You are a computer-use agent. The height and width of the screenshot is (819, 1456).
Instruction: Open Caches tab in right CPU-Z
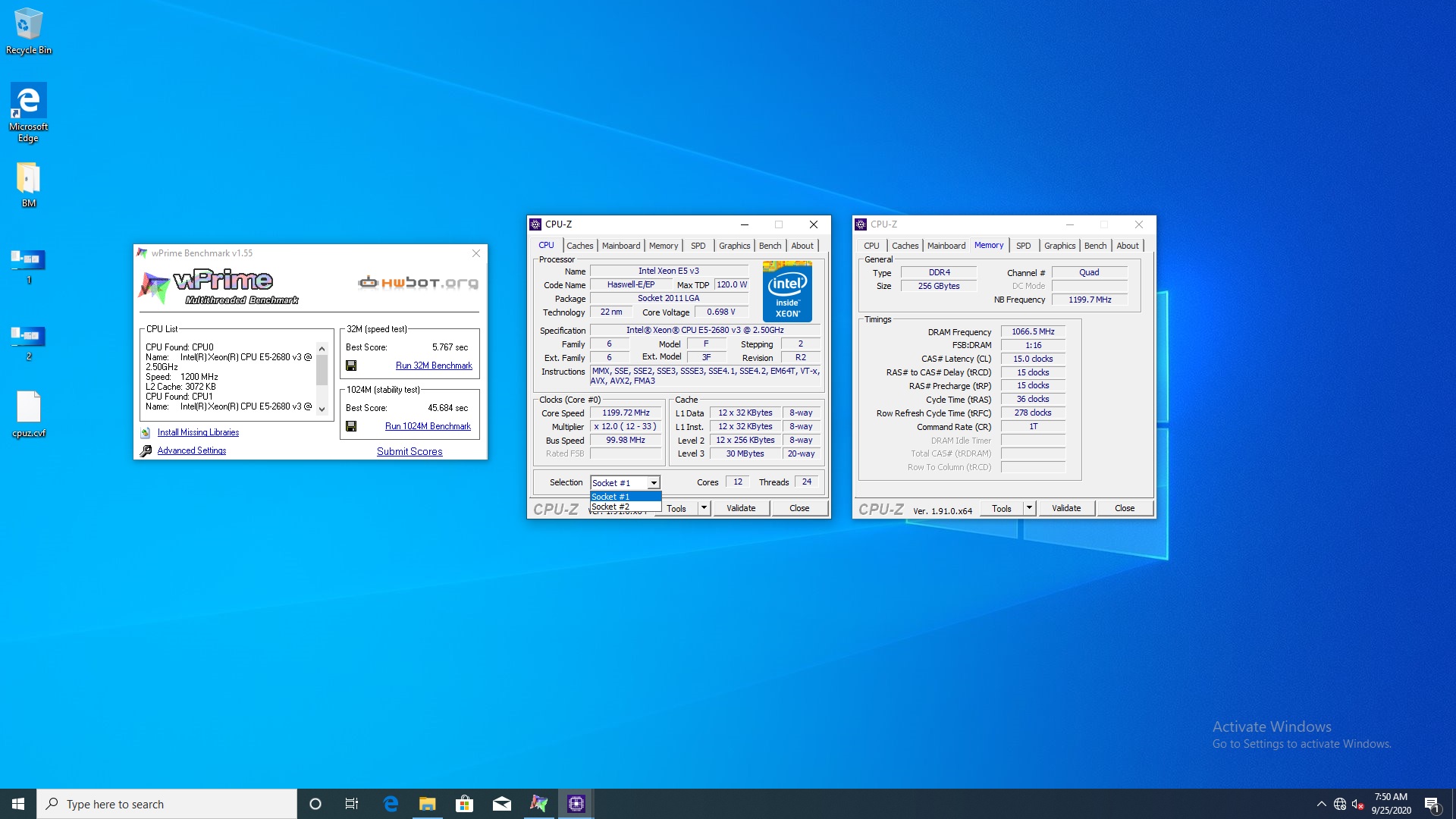click(905, 246)
